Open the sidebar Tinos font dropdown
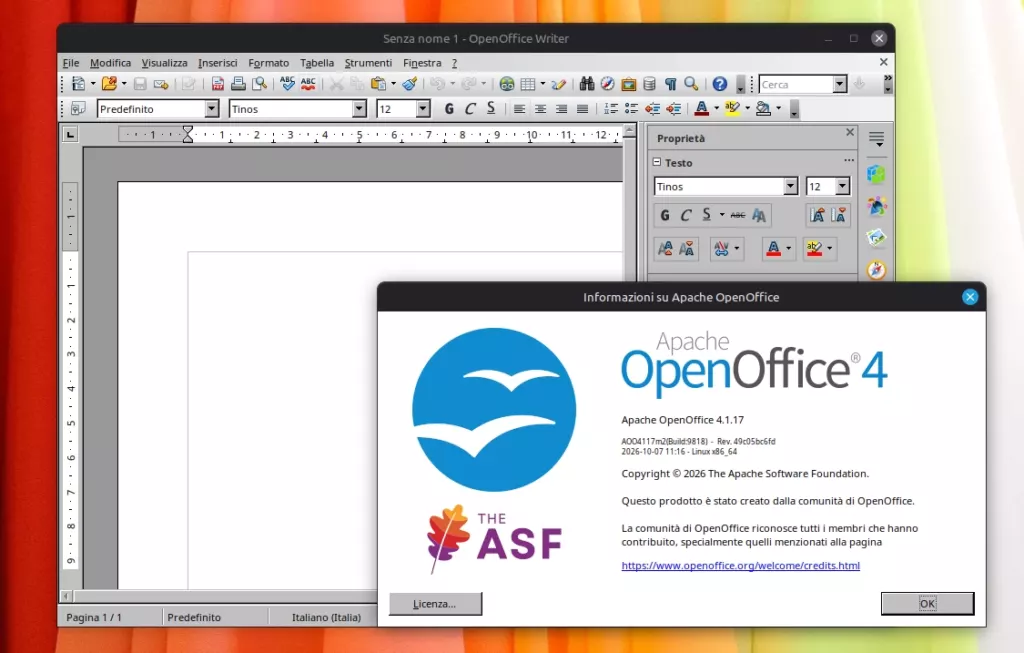1024x653 pixels. pos(790,186)
